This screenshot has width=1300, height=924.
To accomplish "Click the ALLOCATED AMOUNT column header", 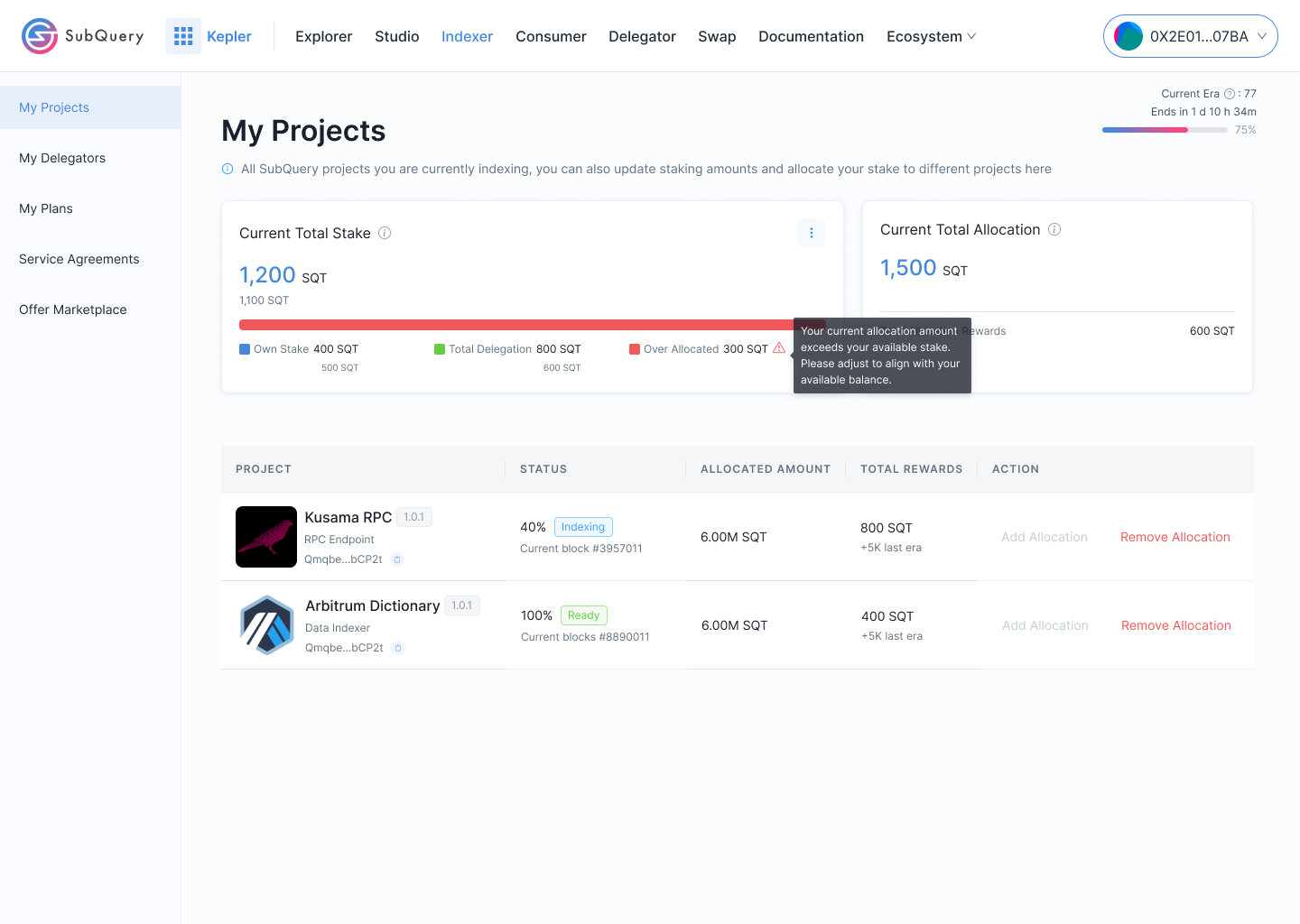I will pyautogui.click(x=766, y=469).
